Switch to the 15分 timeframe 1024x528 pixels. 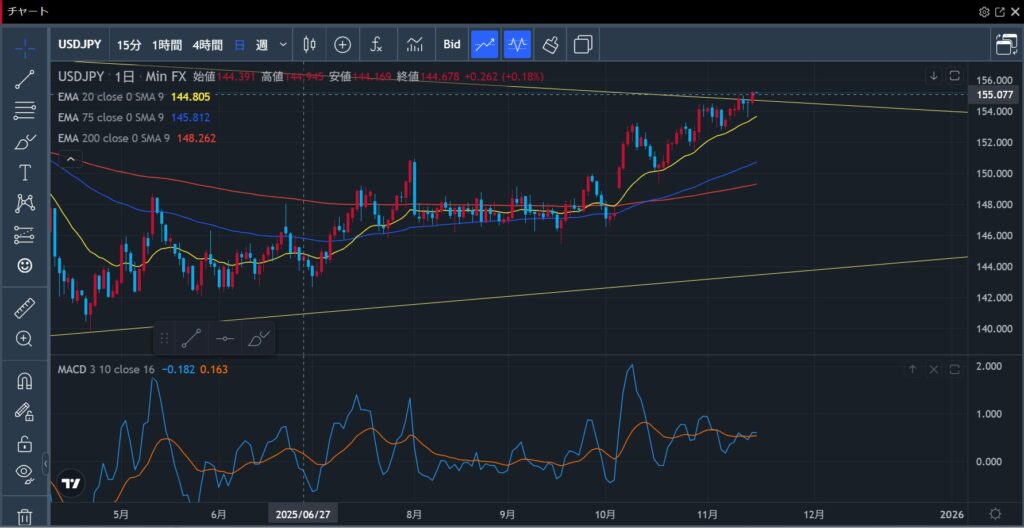(x=129, y=45)
